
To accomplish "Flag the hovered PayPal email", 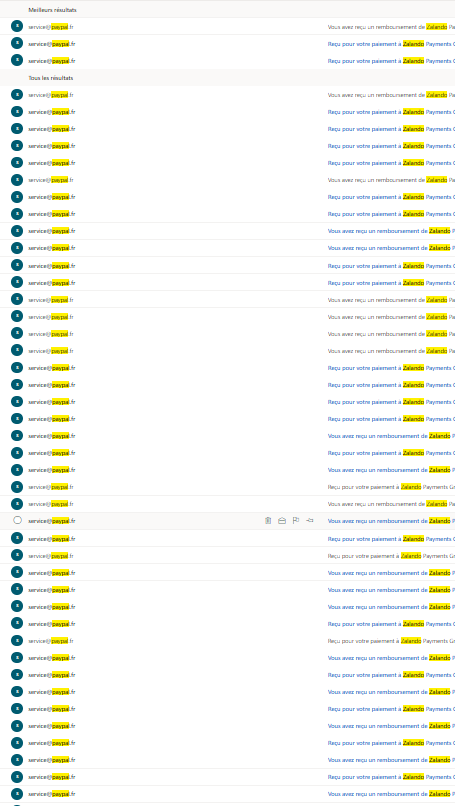I will coord(296,521).
